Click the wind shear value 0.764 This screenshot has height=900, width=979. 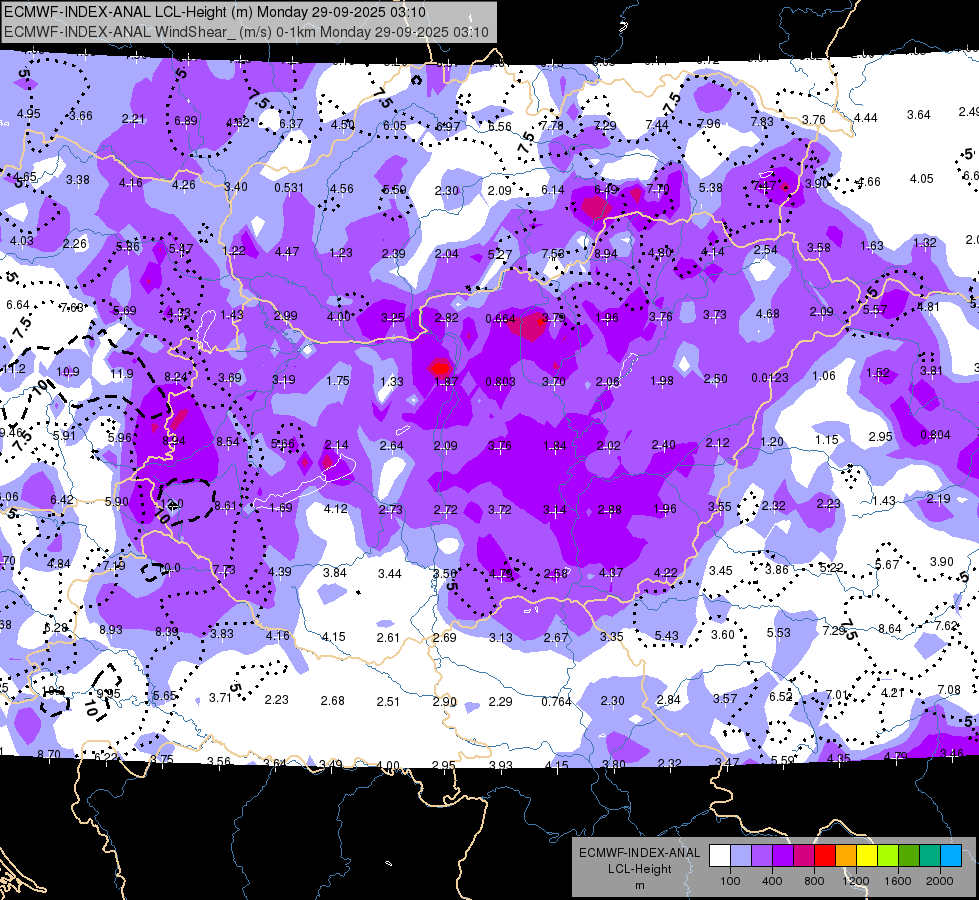(556, 702)
